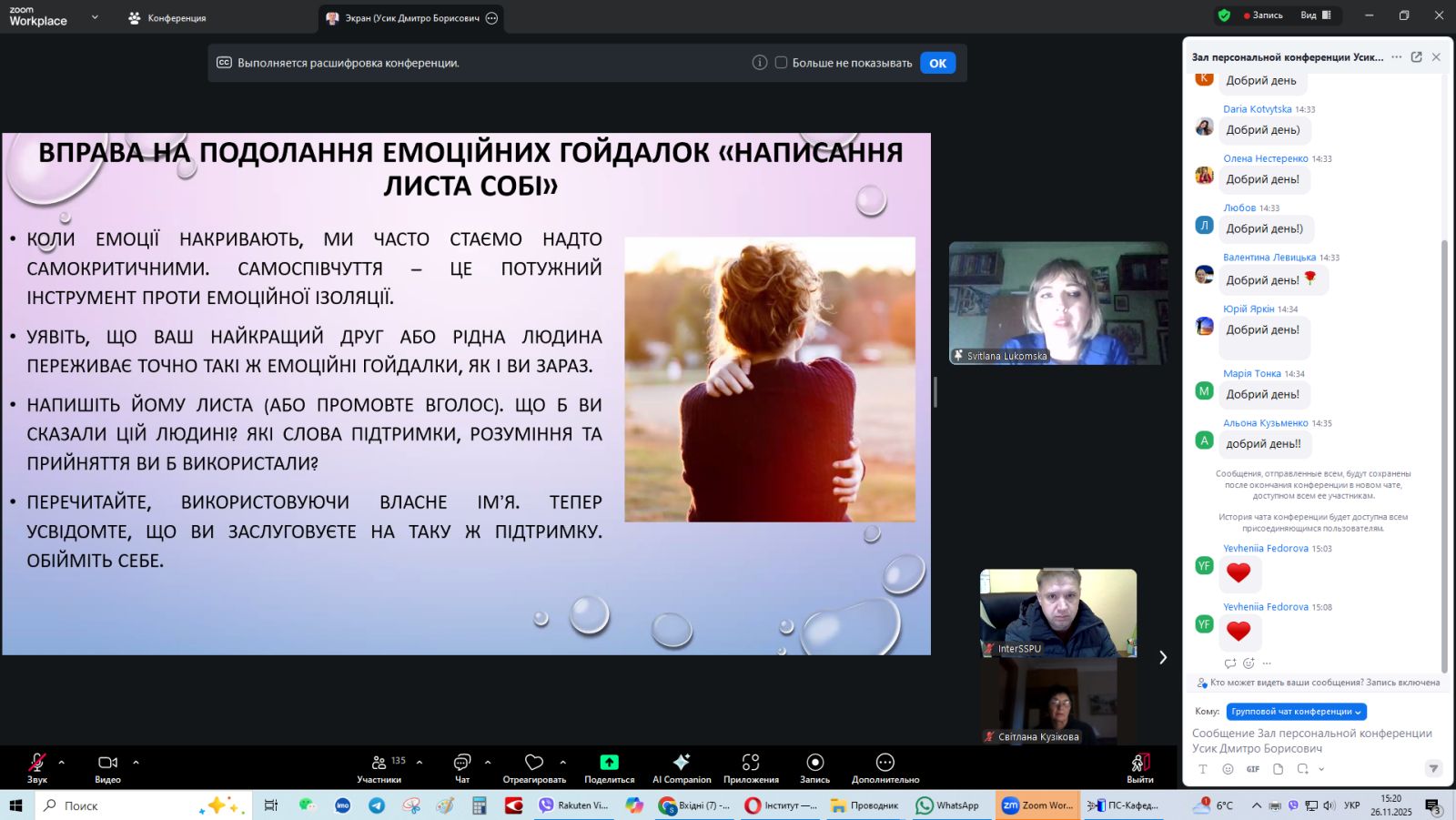Switch to the Конференция tab
1456x820 pixels.
tap(167, 18)
